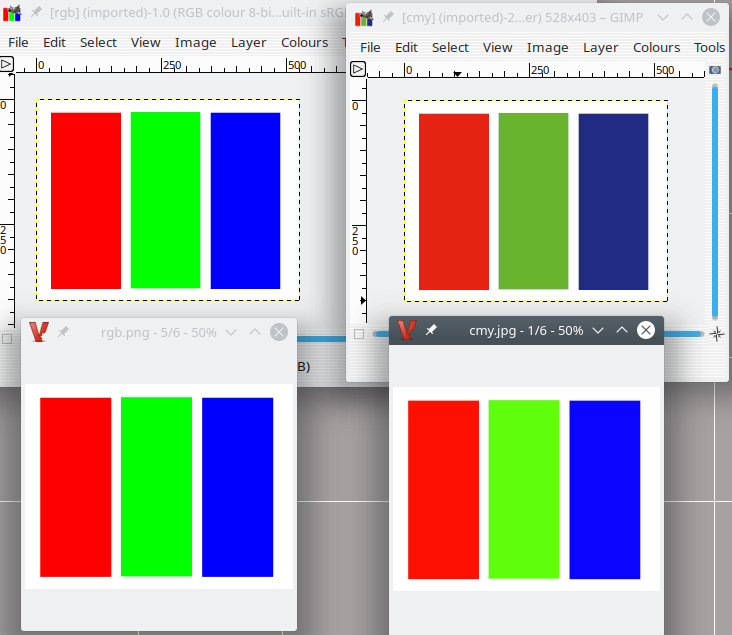Open Colours menu in cmy GIMP window

[x=656, y=48]
